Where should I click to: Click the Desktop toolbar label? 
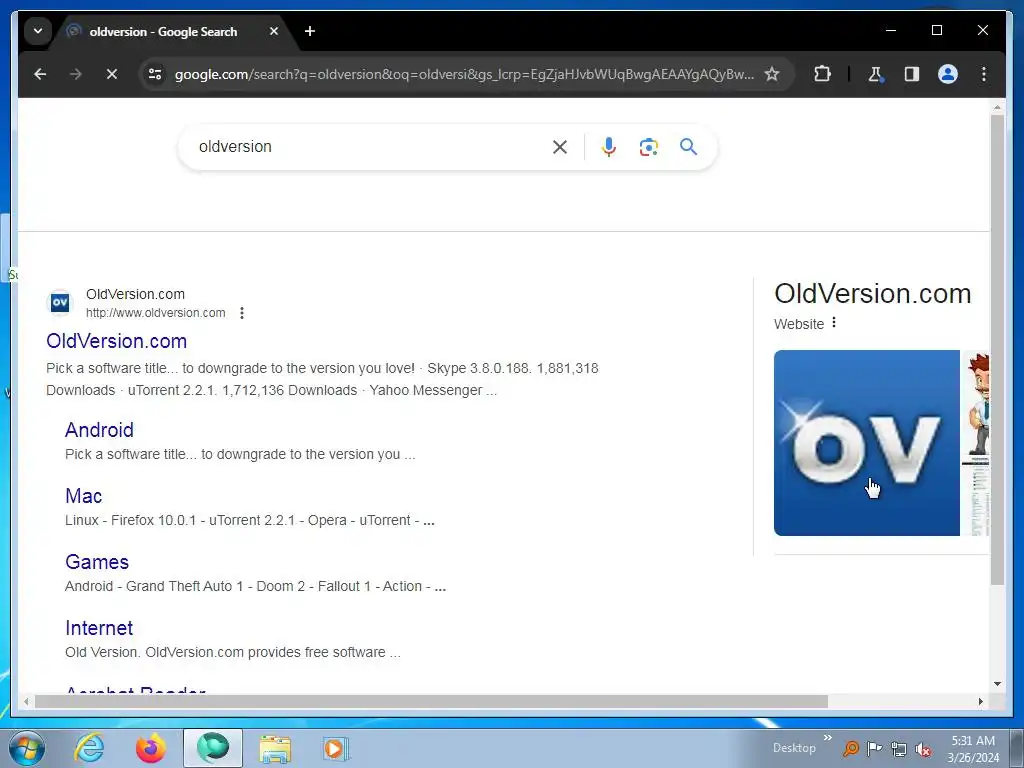[794, 748]
